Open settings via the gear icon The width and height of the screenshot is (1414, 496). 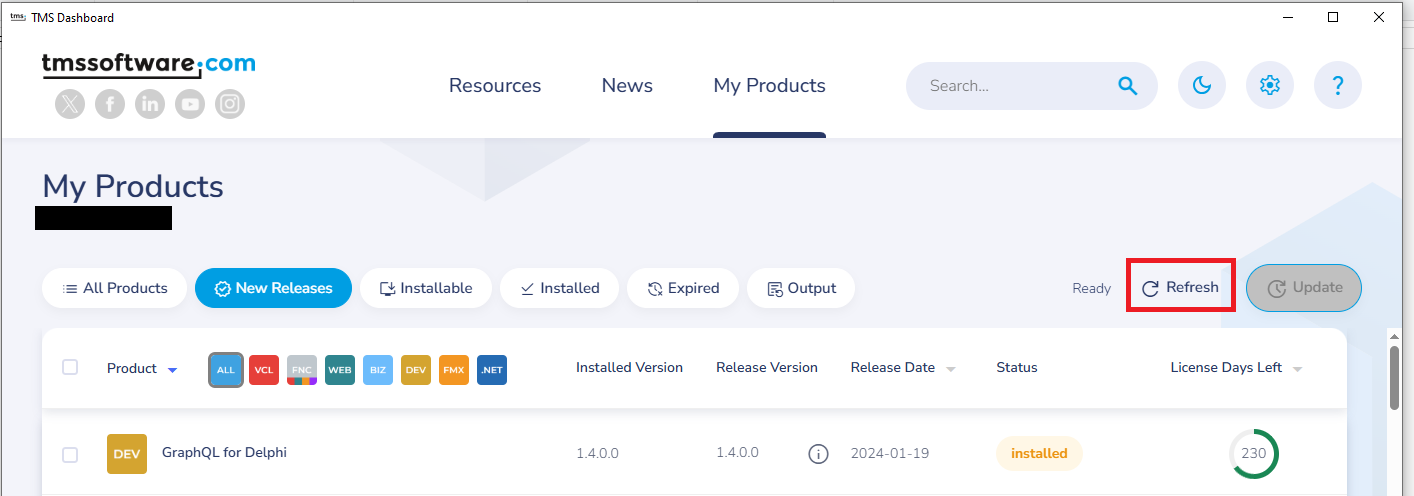[x=1270, y=86]
